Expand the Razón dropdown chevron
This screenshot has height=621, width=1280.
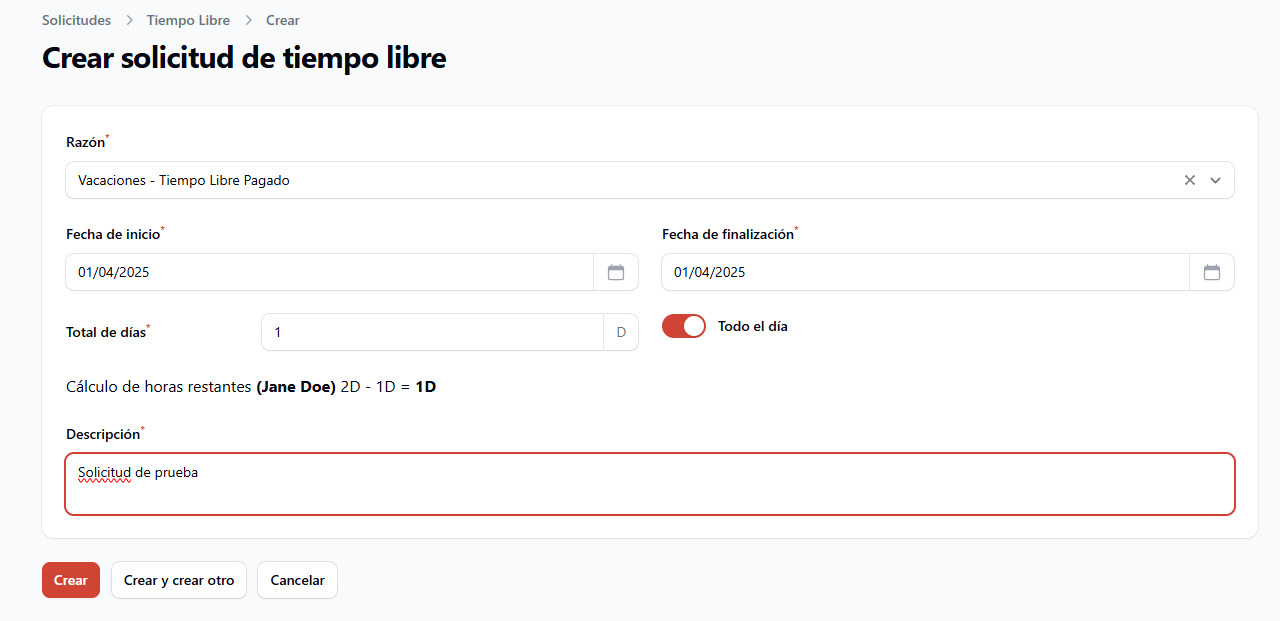pyautogui.click(x=1216, y=180)
